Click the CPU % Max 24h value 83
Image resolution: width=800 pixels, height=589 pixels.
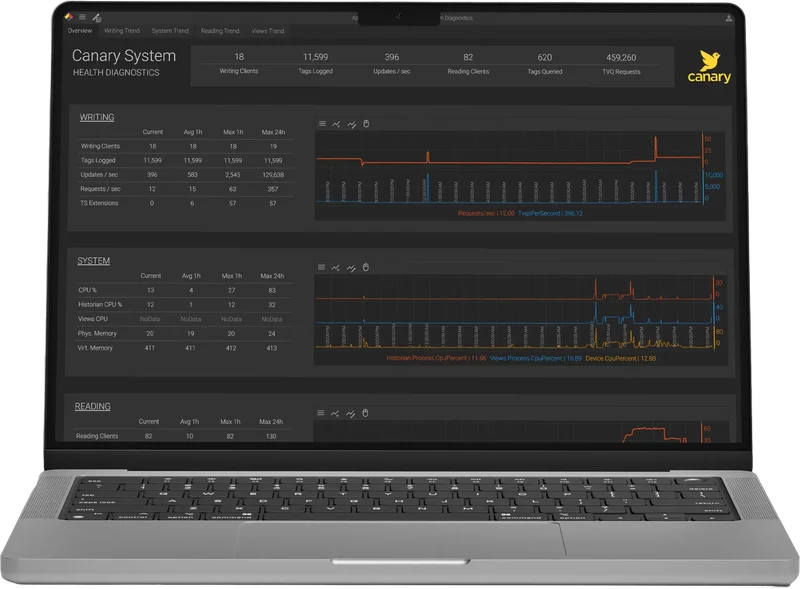[x=272, y=290]
